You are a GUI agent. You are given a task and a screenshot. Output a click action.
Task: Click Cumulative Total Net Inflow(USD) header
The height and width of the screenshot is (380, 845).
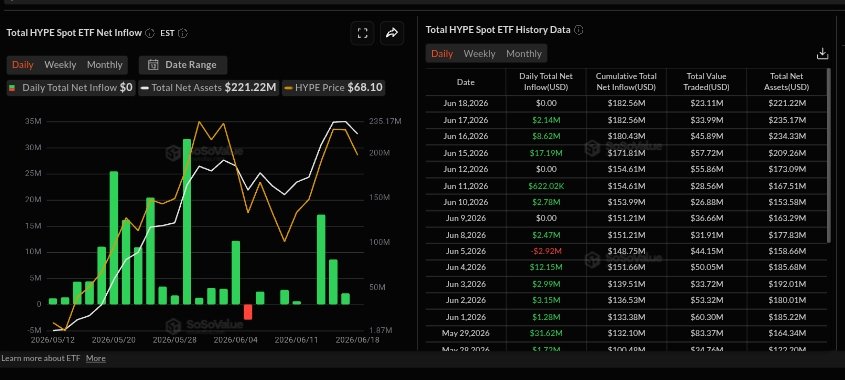click(x=626, y=82)
